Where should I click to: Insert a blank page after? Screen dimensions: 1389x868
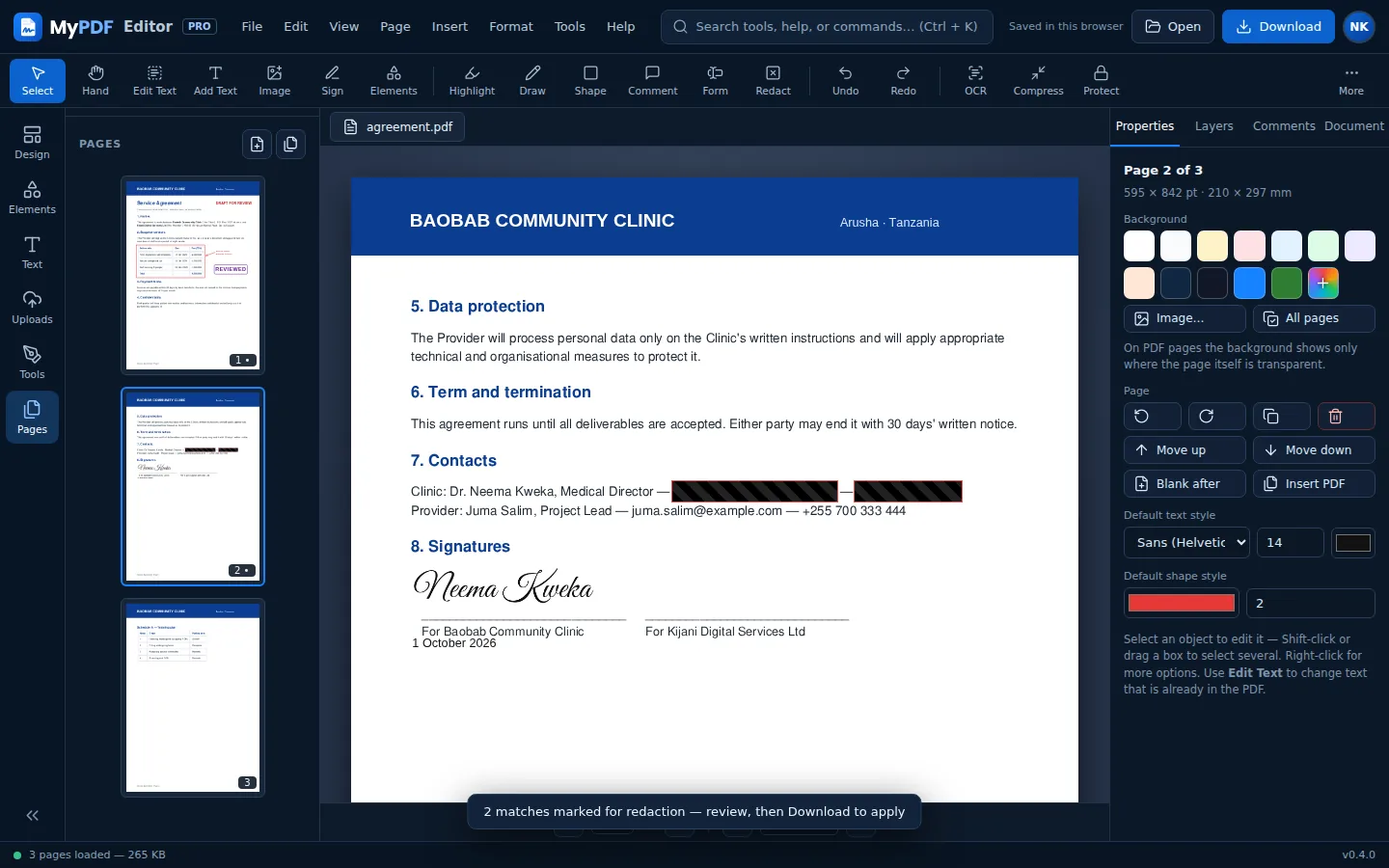tap(1185, 484)
